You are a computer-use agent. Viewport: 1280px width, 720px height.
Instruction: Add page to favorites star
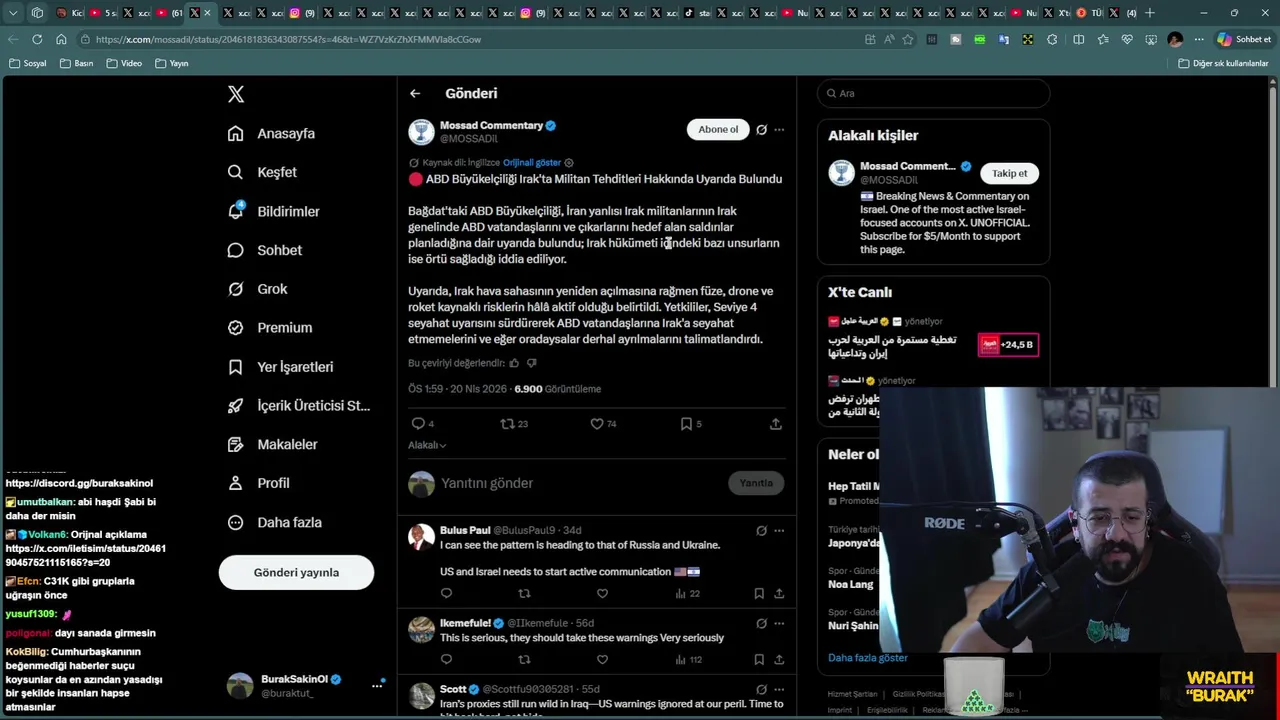point(908,39)
